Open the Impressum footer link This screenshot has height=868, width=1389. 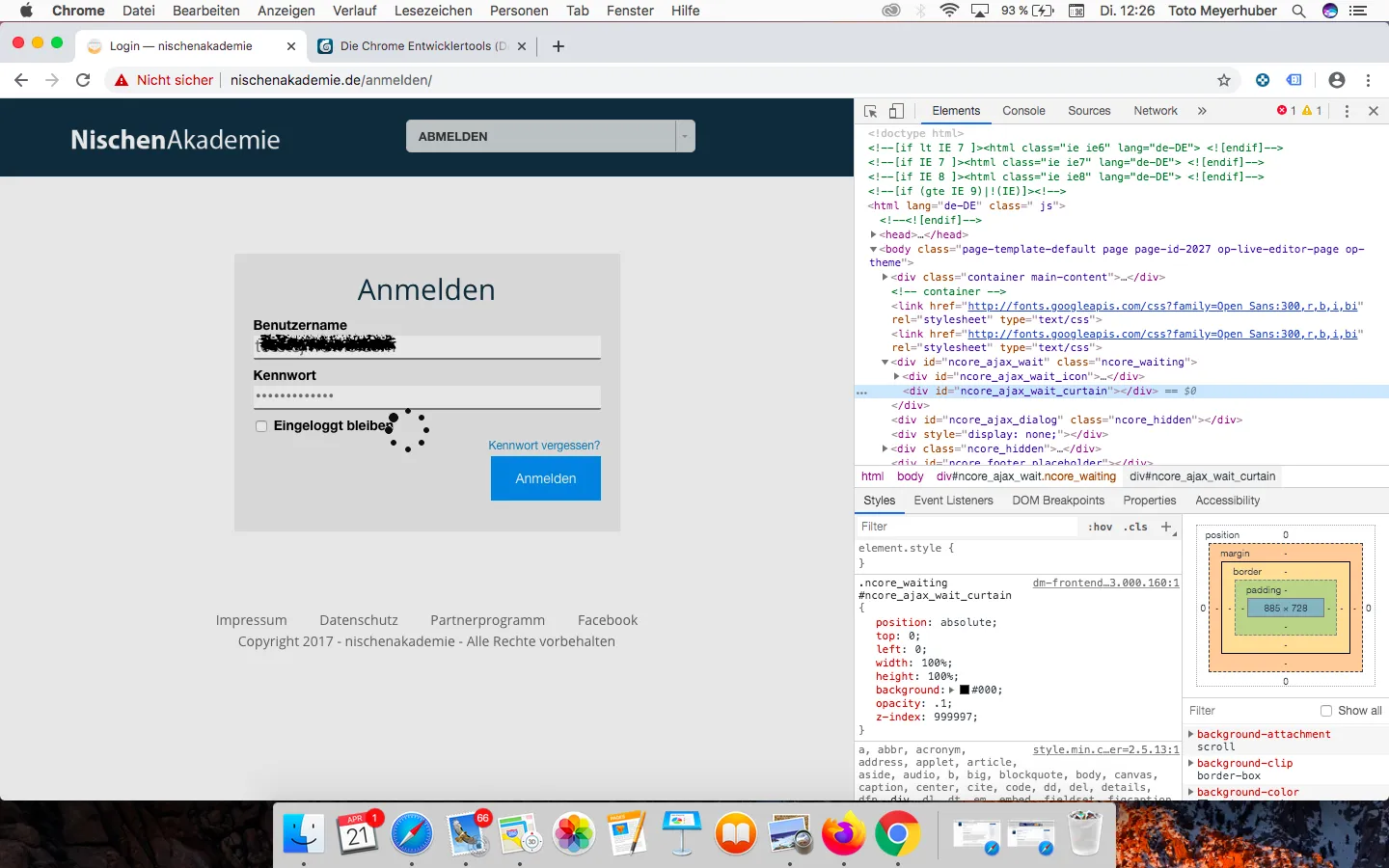tap(252, 620)
